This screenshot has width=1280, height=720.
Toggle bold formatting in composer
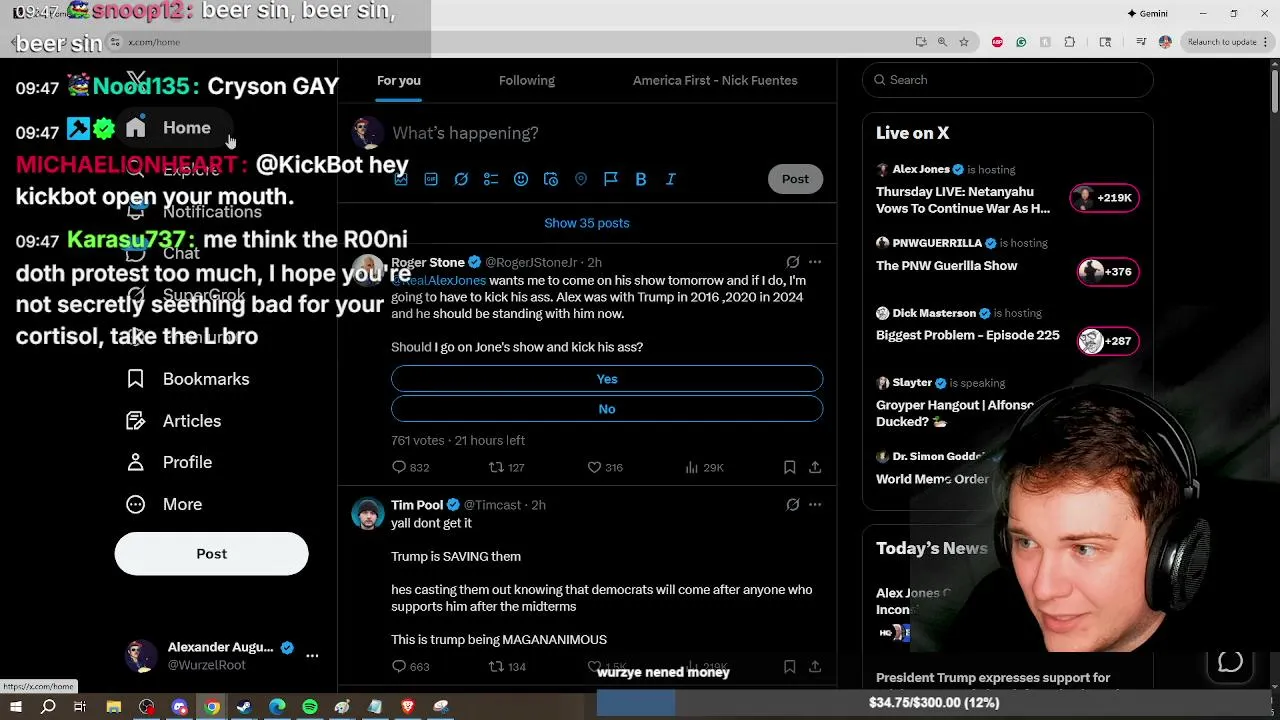pyautogui.click(x=641, y=179)
